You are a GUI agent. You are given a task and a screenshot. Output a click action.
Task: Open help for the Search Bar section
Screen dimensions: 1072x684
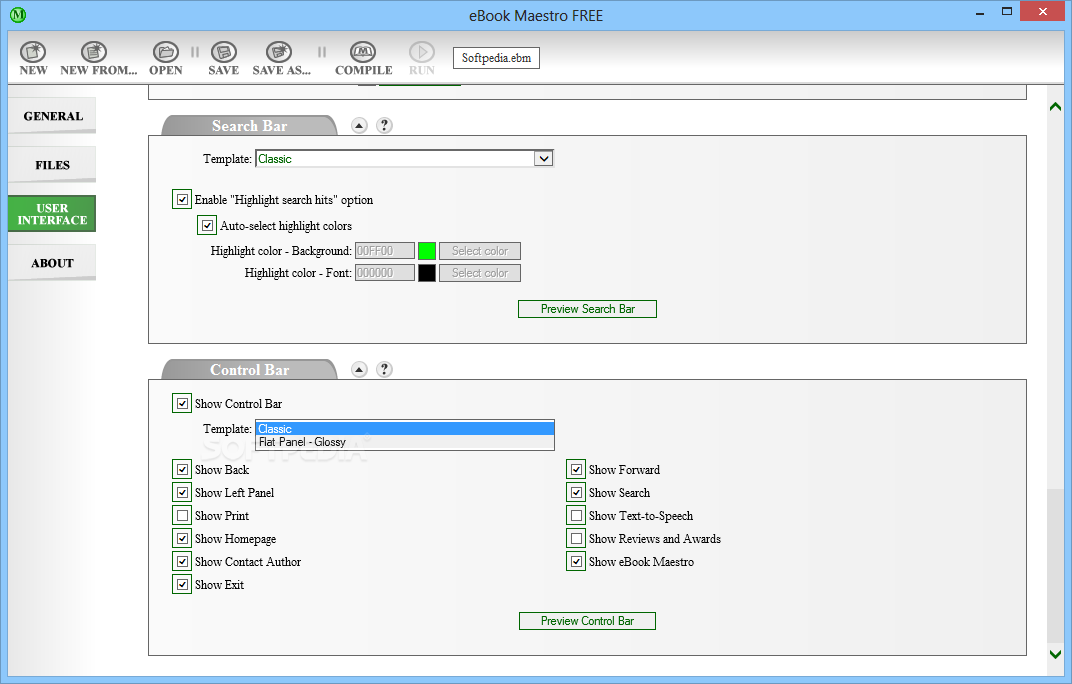(x=385, y=125)
